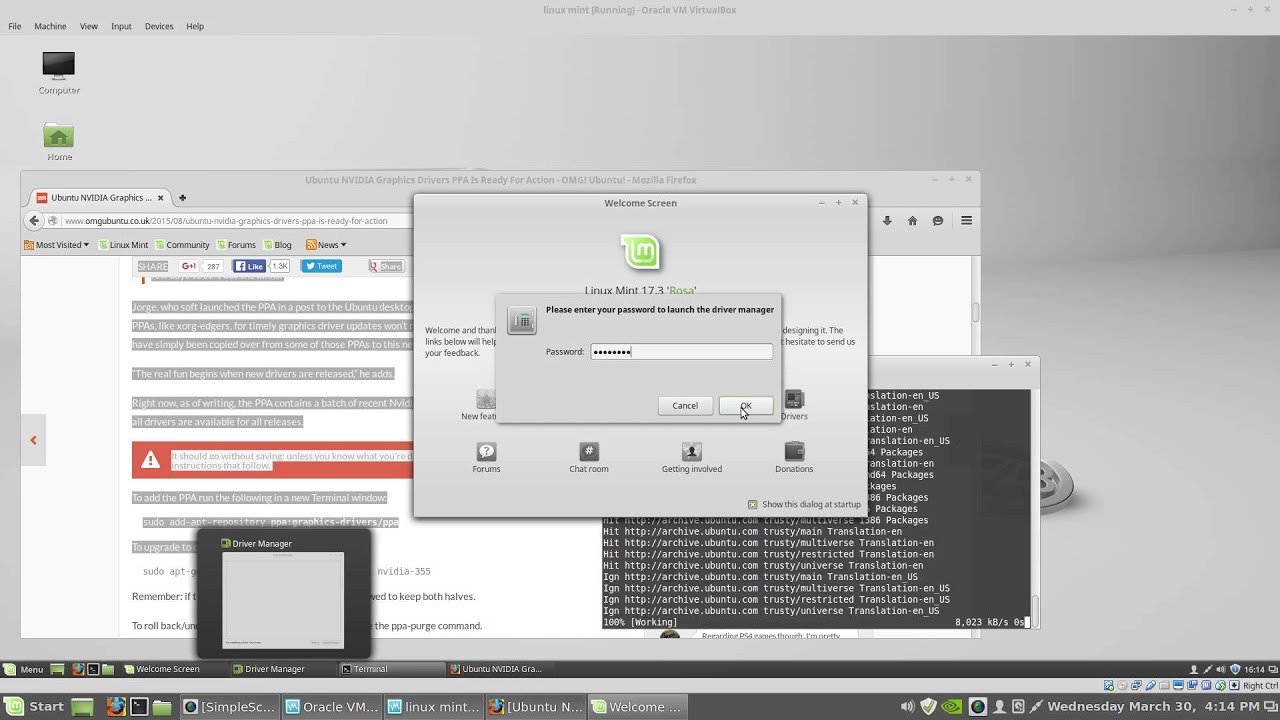
Task: Open the Home folder desktop icon
Action: click(59, 141)
